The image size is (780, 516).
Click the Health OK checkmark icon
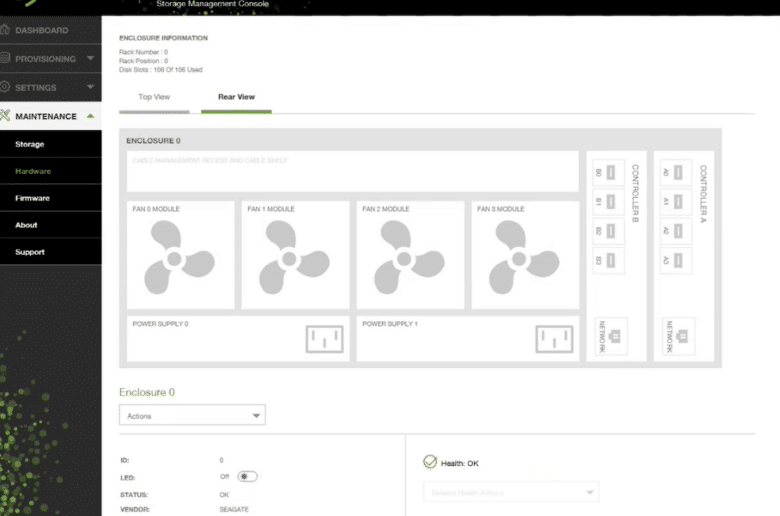coord(430,462)
